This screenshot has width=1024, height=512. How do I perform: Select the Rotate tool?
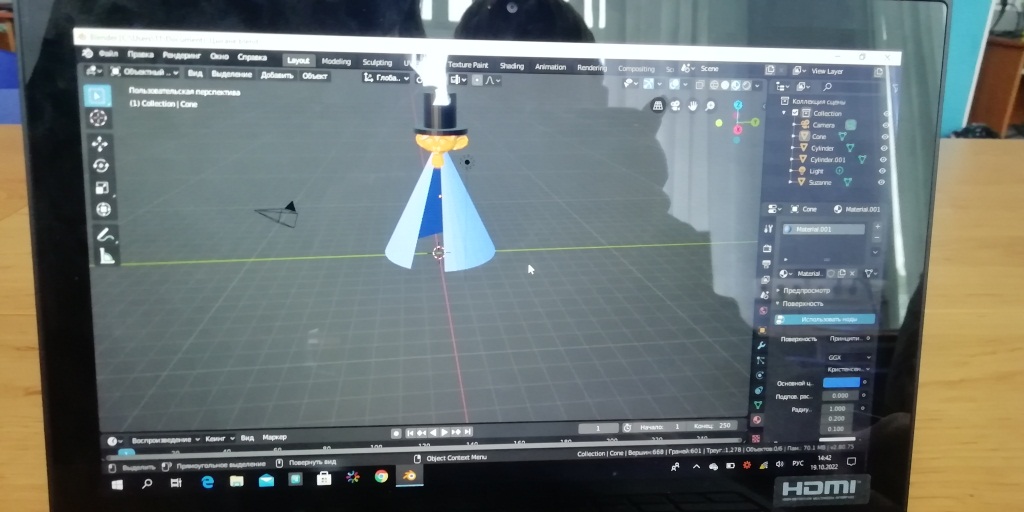pos(101,165)
